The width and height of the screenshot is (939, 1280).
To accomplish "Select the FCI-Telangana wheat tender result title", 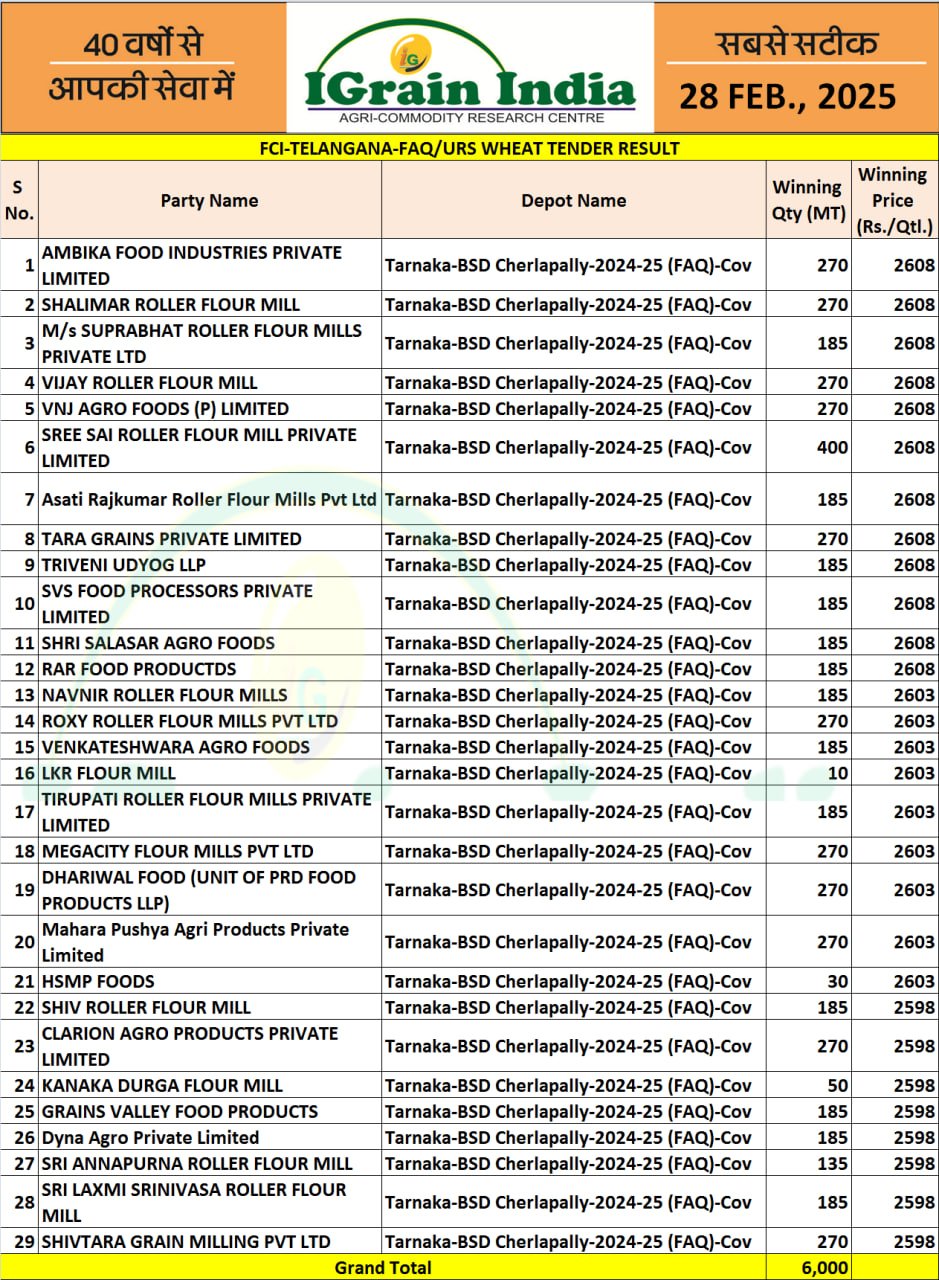I will tap(469, 149).
